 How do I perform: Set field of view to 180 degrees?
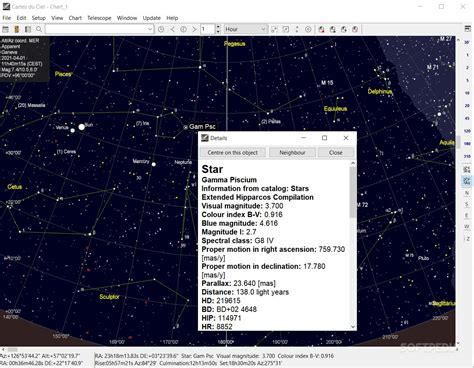(x=467, y=144)
